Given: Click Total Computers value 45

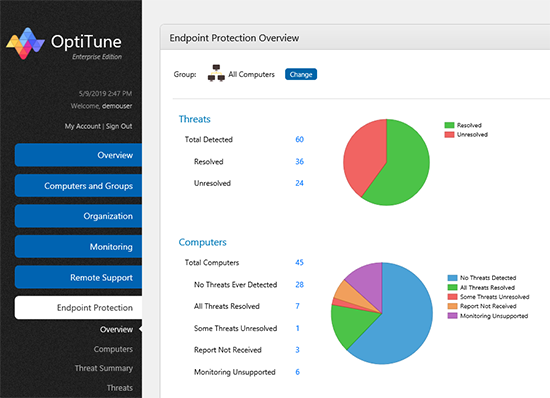Looking at the screenshot, I should [299, 263].
